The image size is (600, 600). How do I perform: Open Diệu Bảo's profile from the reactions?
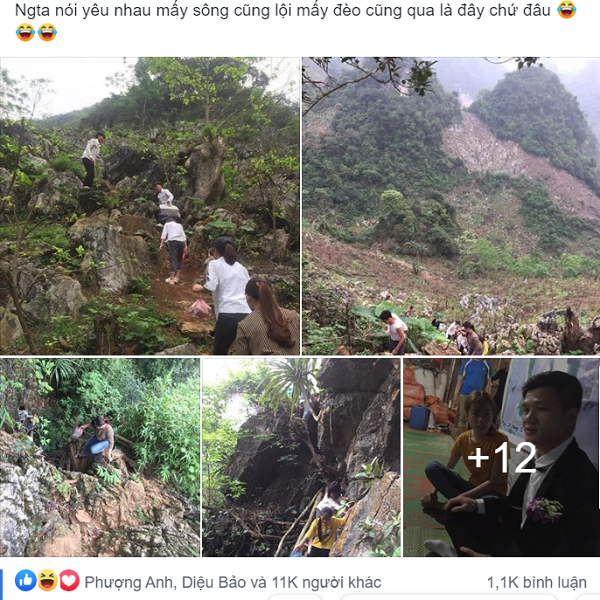[213, 582]
